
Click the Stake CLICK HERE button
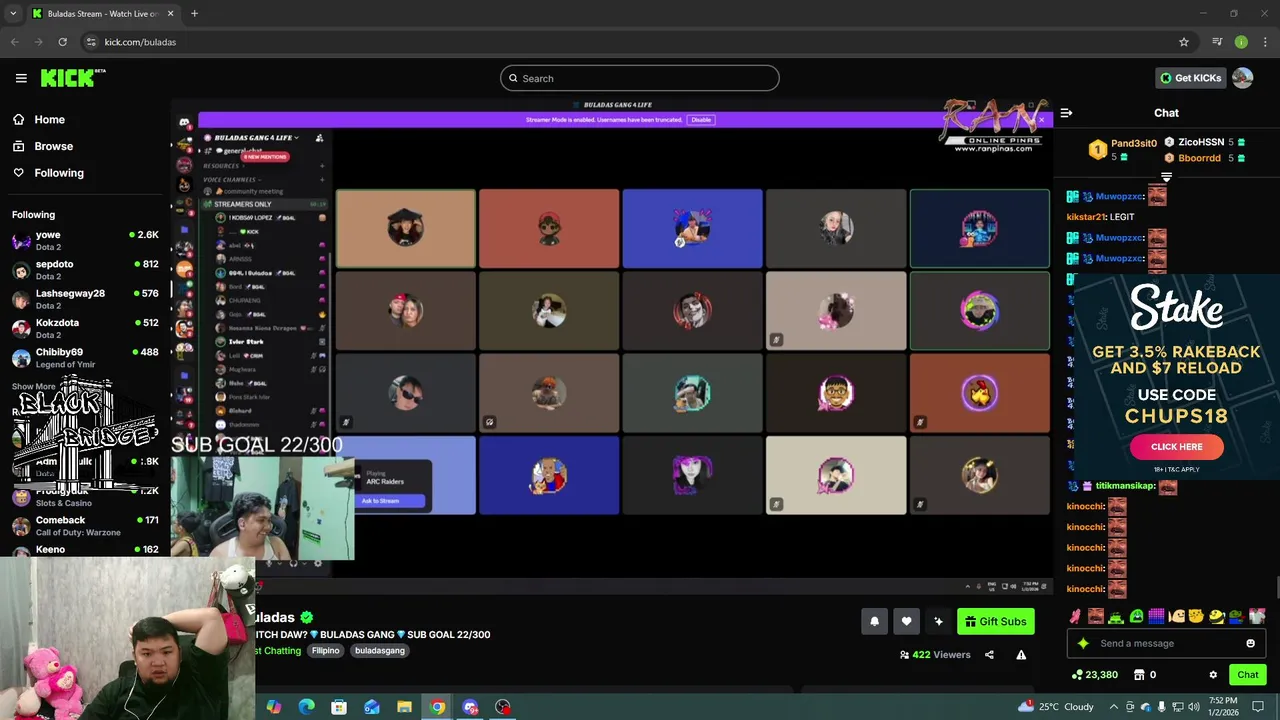1177,447
